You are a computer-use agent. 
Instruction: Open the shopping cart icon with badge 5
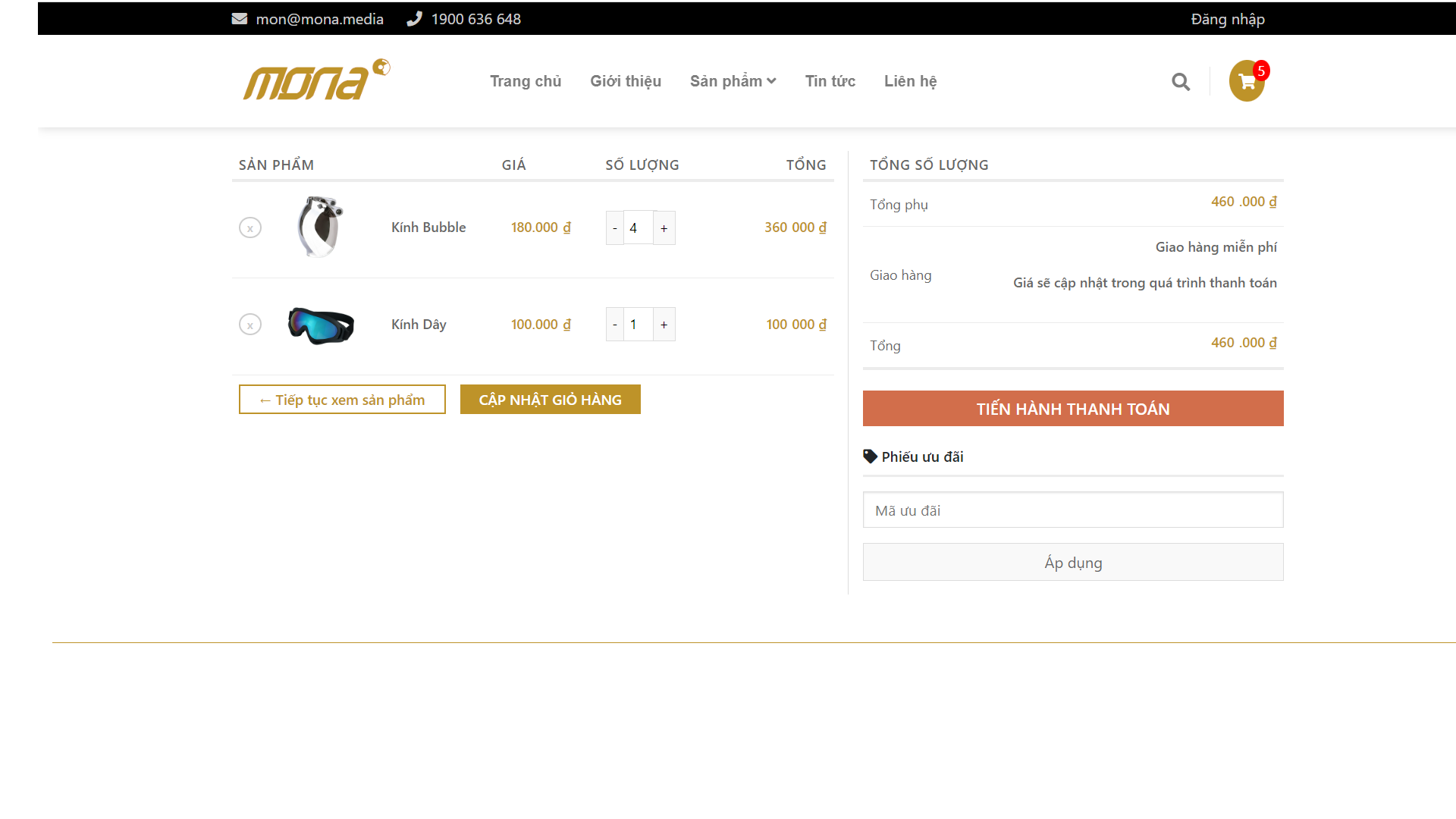(1247, 81)
